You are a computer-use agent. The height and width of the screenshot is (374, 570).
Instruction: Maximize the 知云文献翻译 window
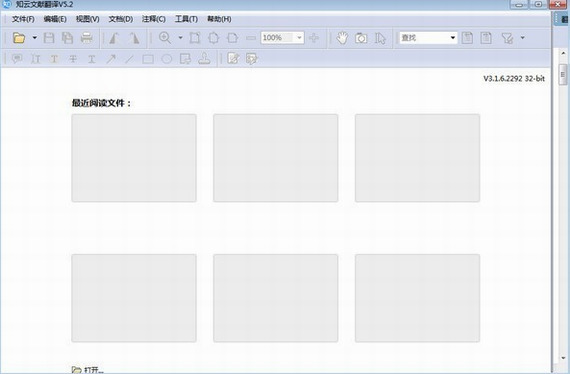pyautogui.click(x=538, y=4)
